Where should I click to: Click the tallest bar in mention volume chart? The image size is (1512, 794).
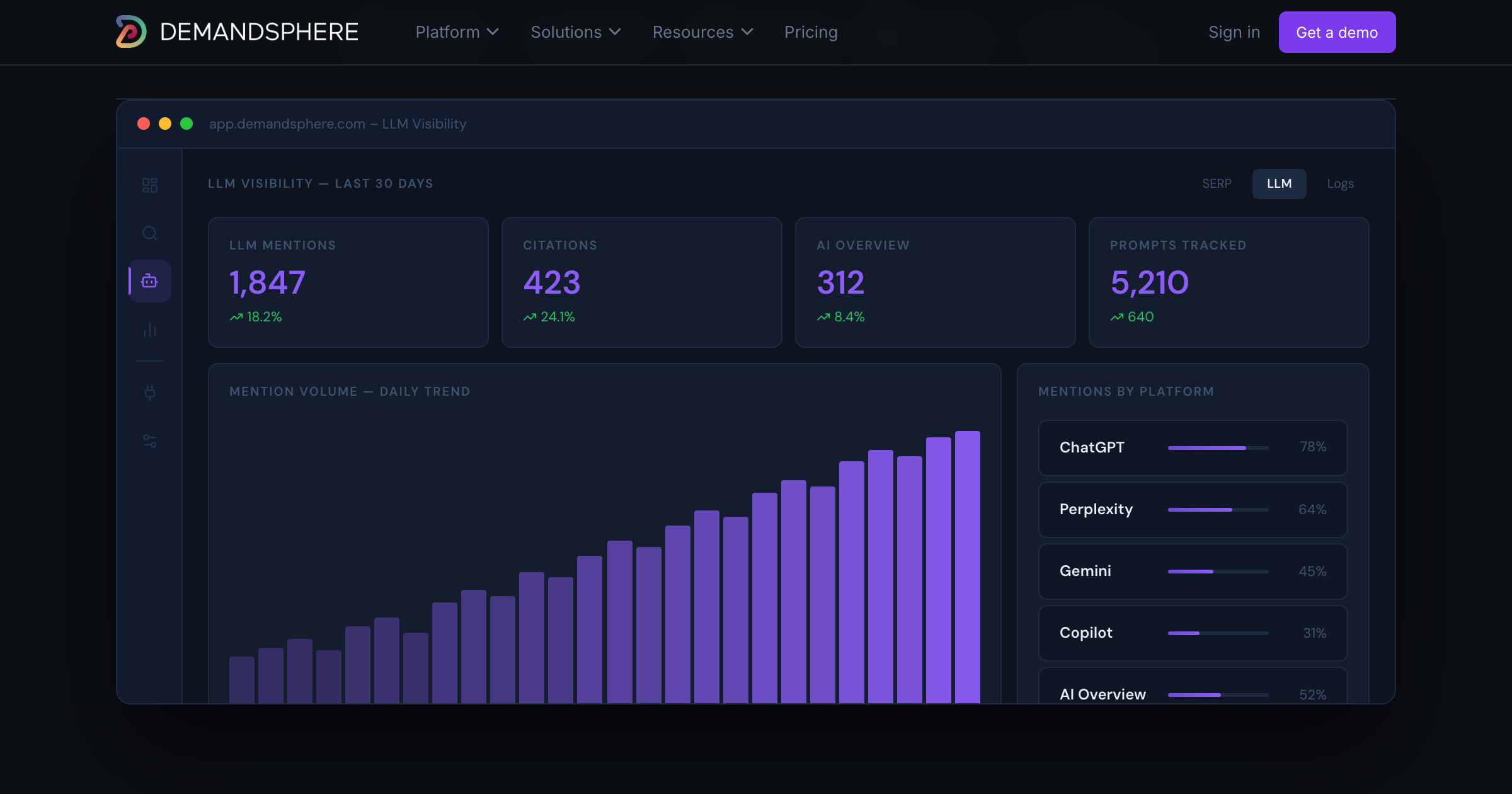pyautogui.click(x=968, y=567)
